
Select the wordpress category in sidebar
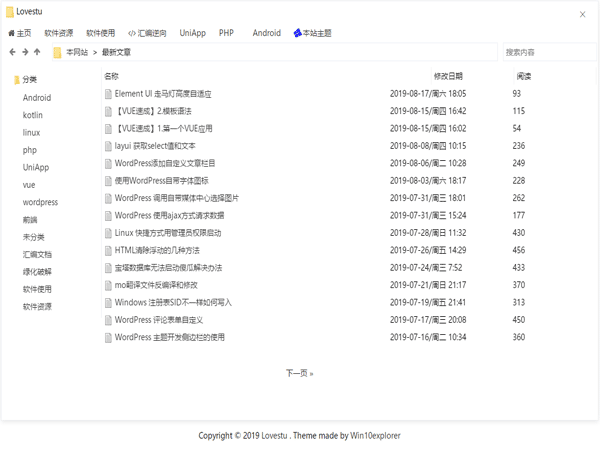40,202
